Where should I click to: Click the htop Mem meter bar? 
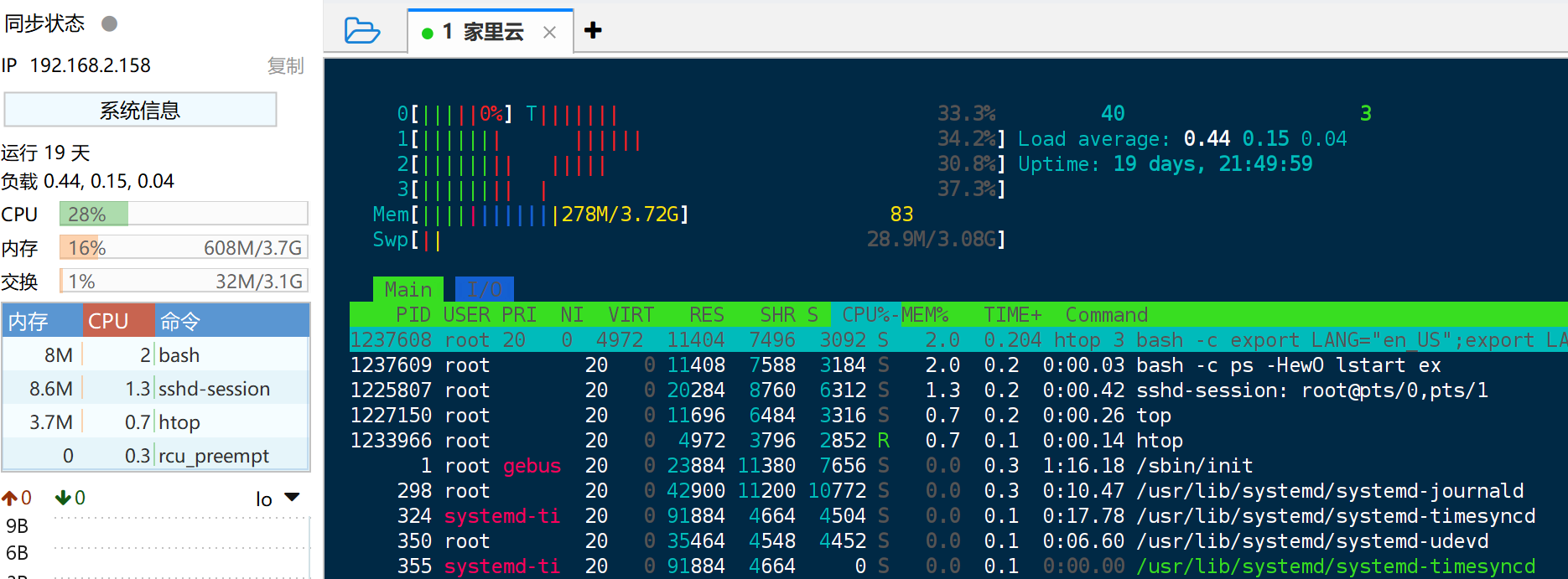[531, 214]
